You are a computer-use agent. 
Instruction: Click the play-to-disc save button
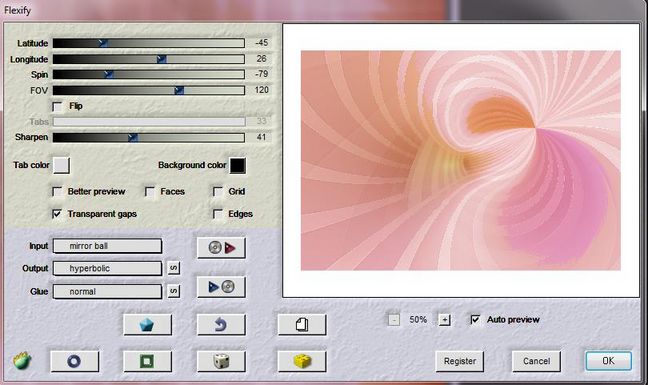[x=221, y=287]
